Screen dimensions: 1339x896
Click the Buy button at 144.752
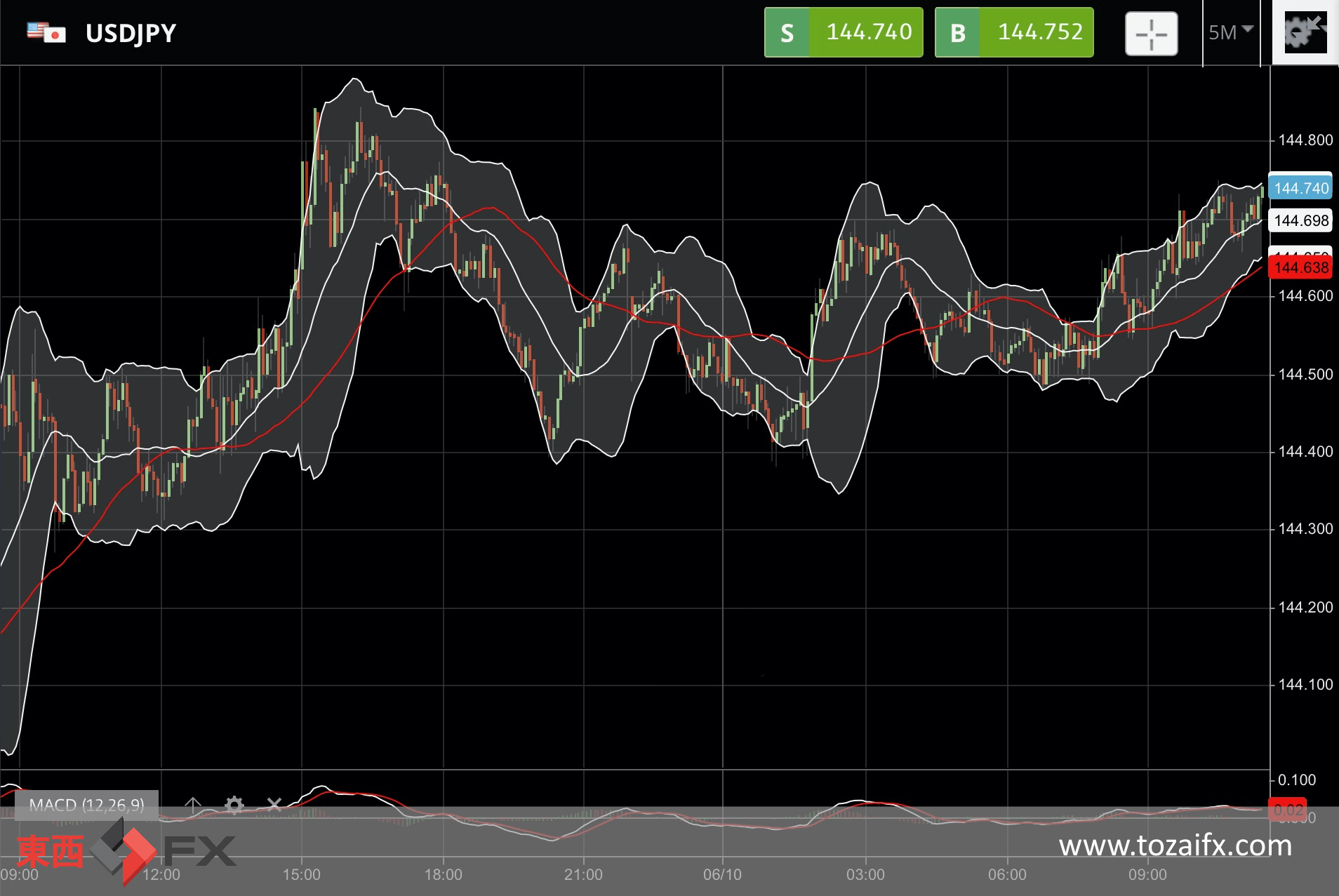point(1014,32)
